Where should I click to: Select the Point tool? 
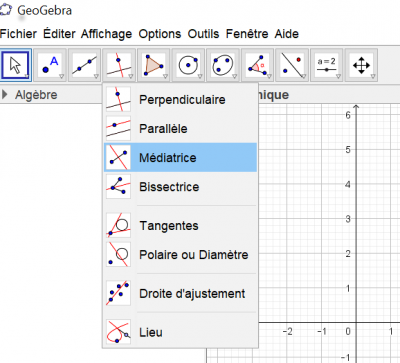[50, 65]
